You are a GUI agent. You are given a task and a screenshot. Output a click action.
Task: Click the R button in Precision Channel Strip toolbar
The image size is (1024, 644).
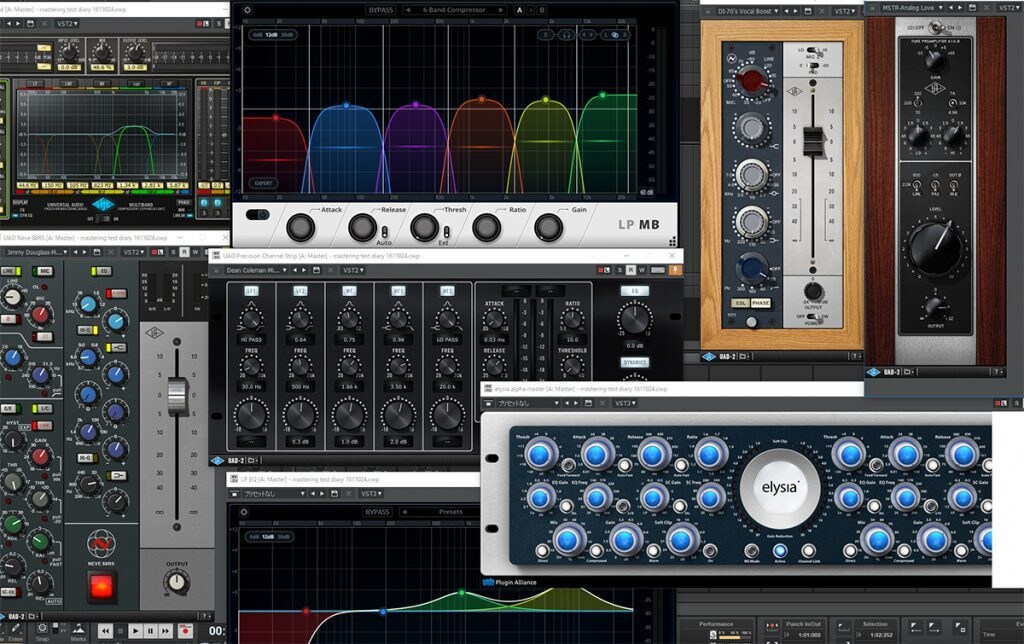pos(630,270)
